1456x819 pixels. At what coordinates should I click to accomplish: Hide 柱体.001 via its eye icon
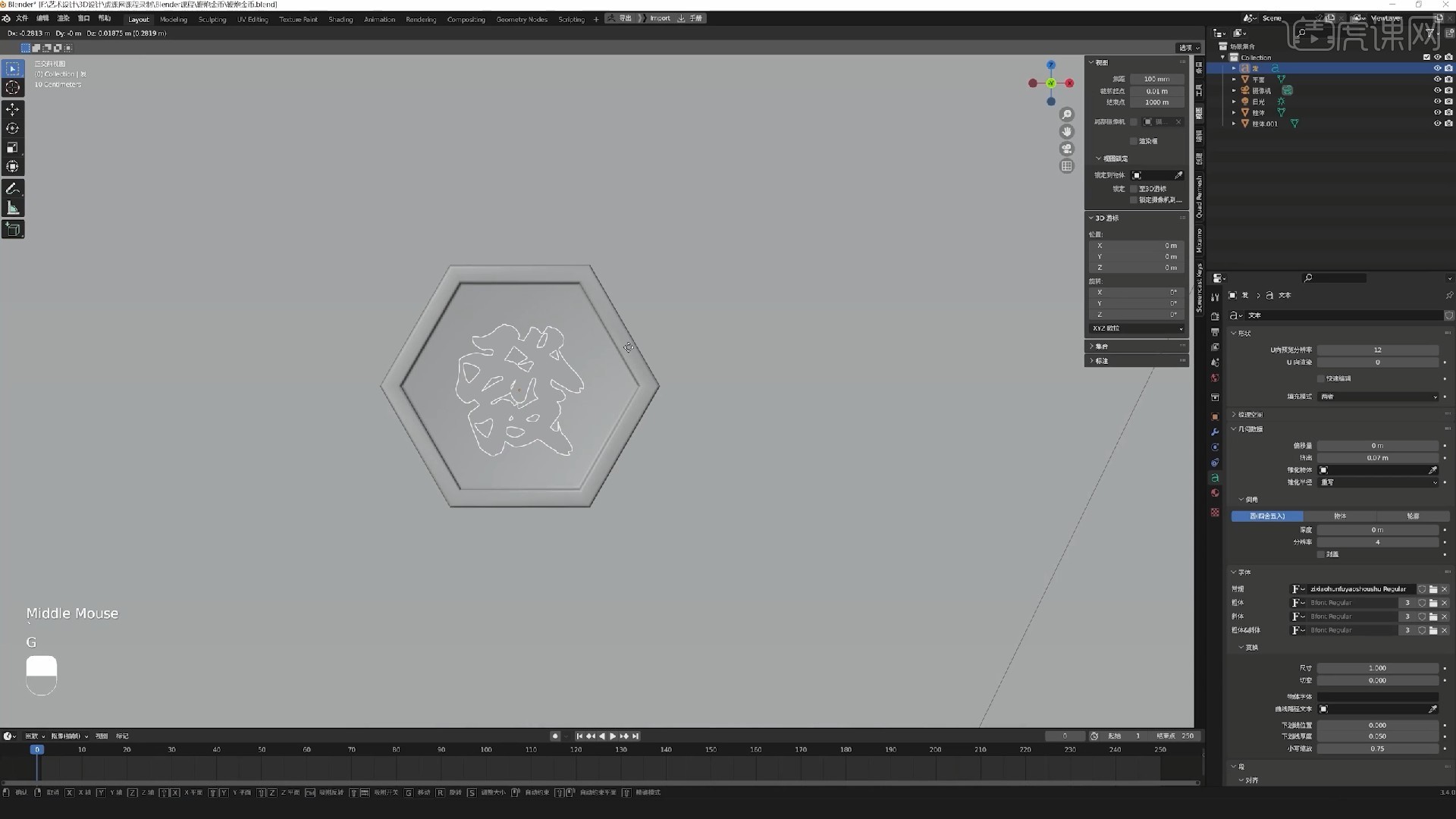1437,124
